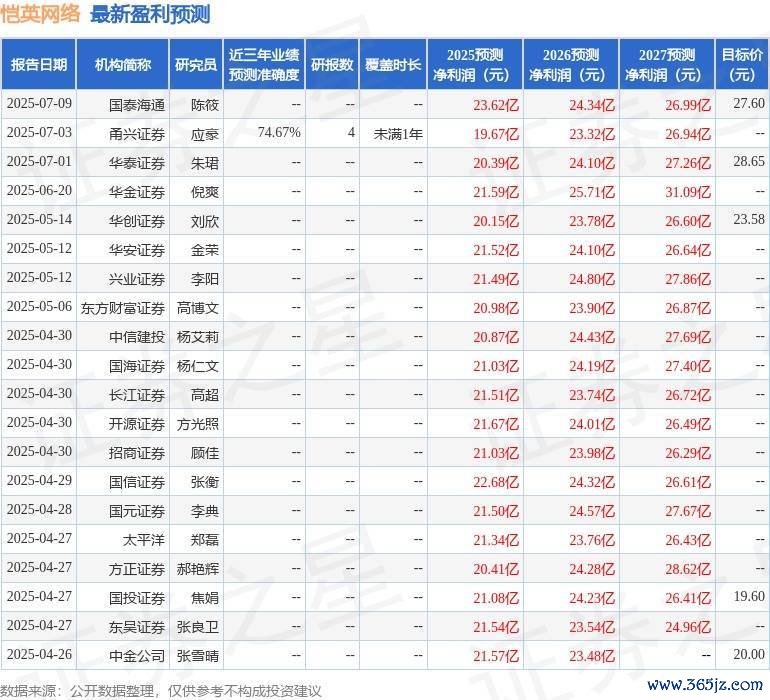
Task: Select researcher 倪爽
Action: 205,192
